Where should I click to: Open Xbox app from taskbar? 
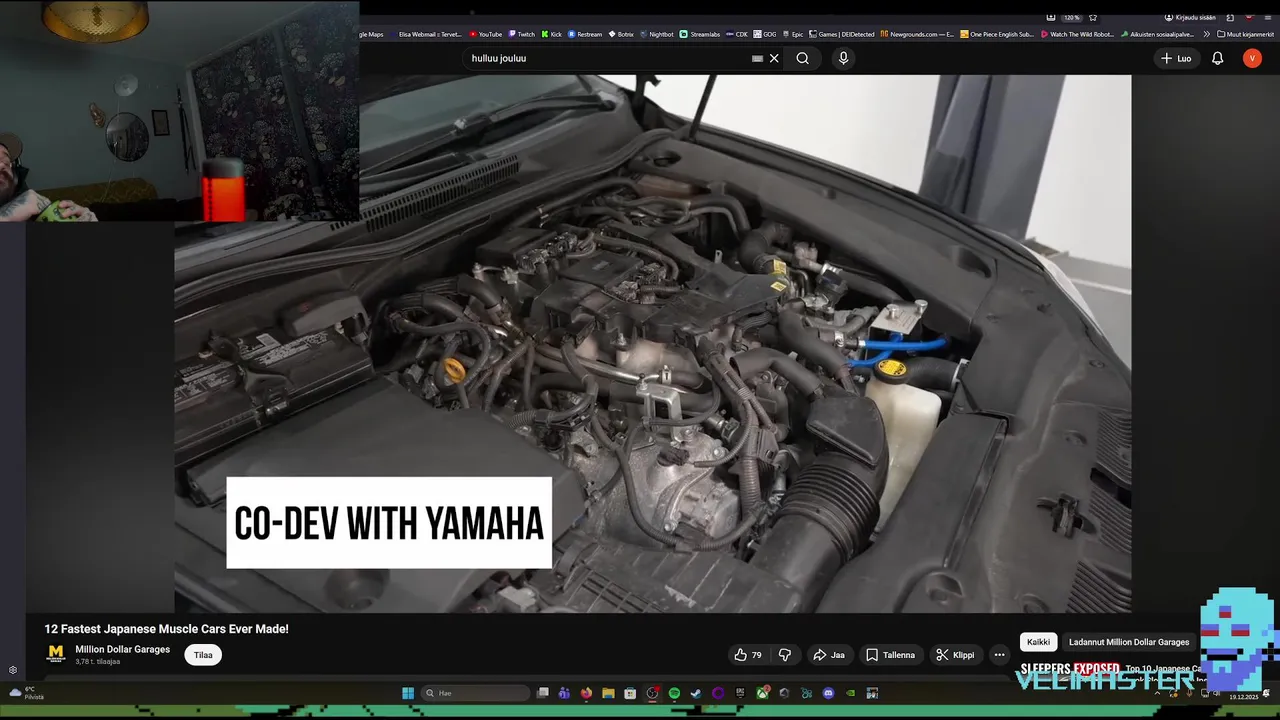coord(763,693)
